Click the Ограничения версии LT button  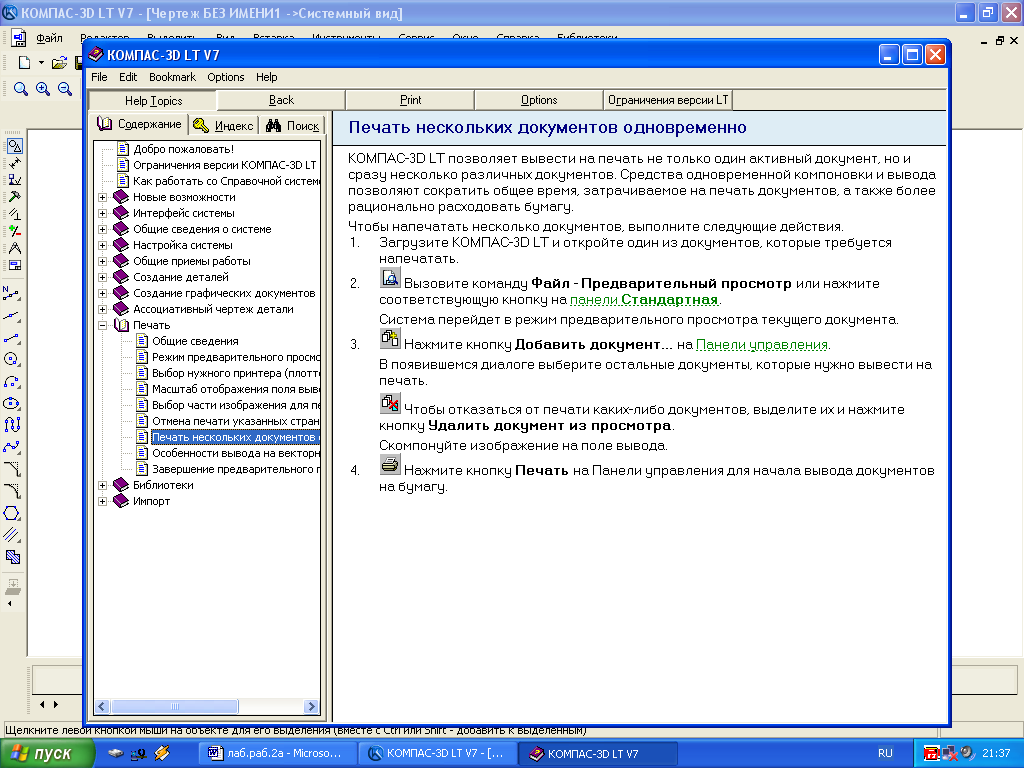667,100
